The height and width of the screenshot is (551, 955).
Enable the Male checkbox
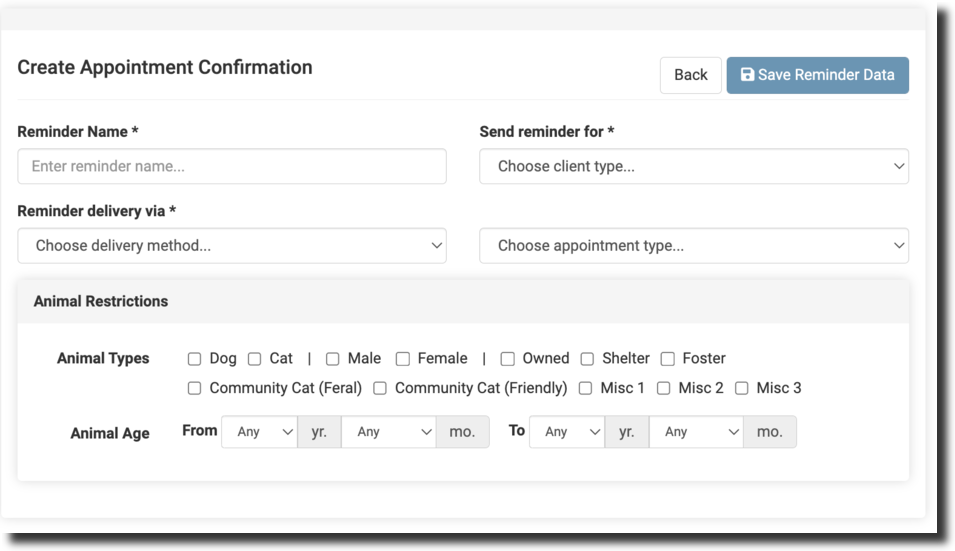pos(333,359)
